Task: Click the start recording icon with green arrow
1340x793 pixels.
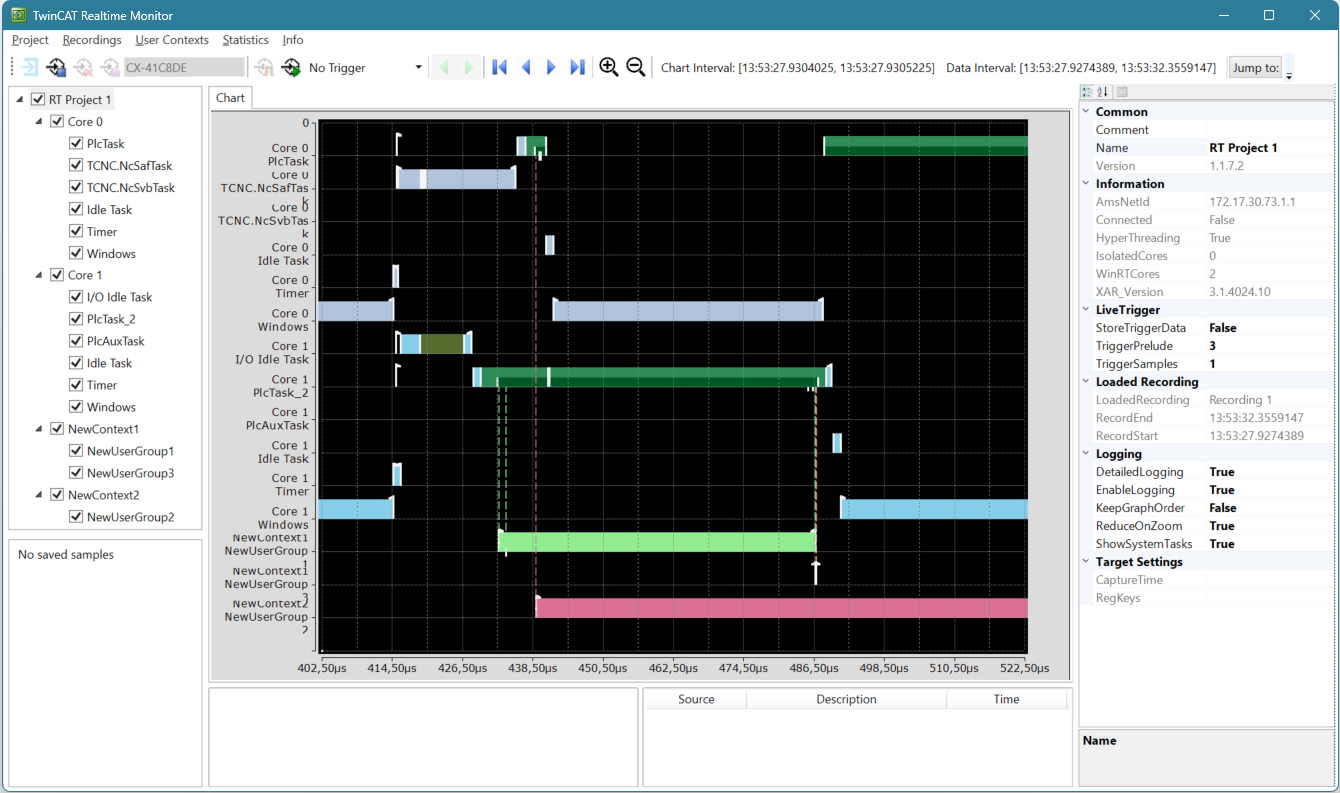Action: pos(291,68)
